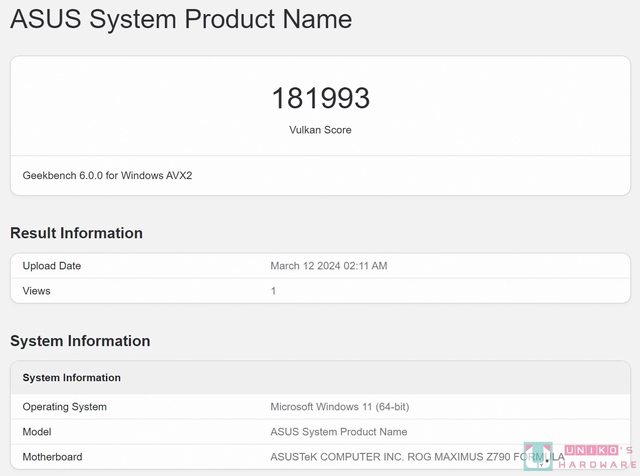
Task: Click the Result Information section heading
Action: 76,233
